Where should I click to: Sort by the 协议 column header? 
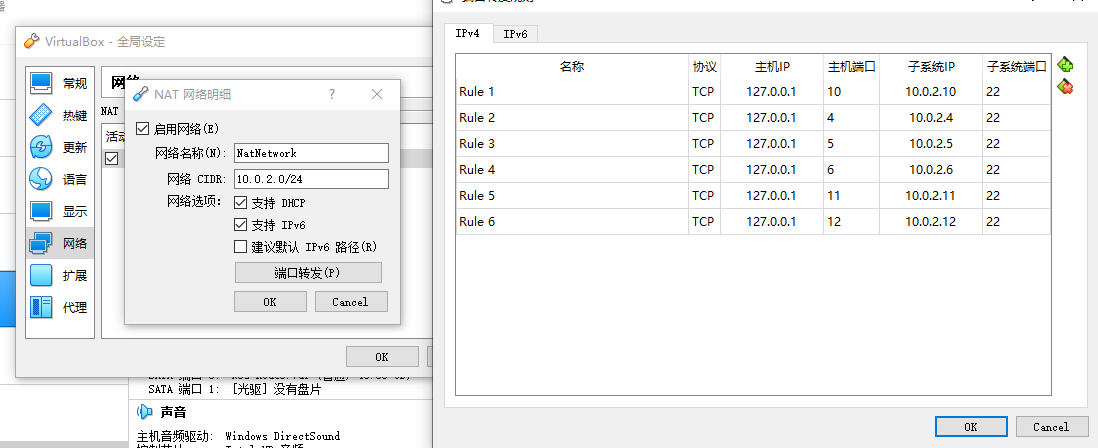(704, 66)
